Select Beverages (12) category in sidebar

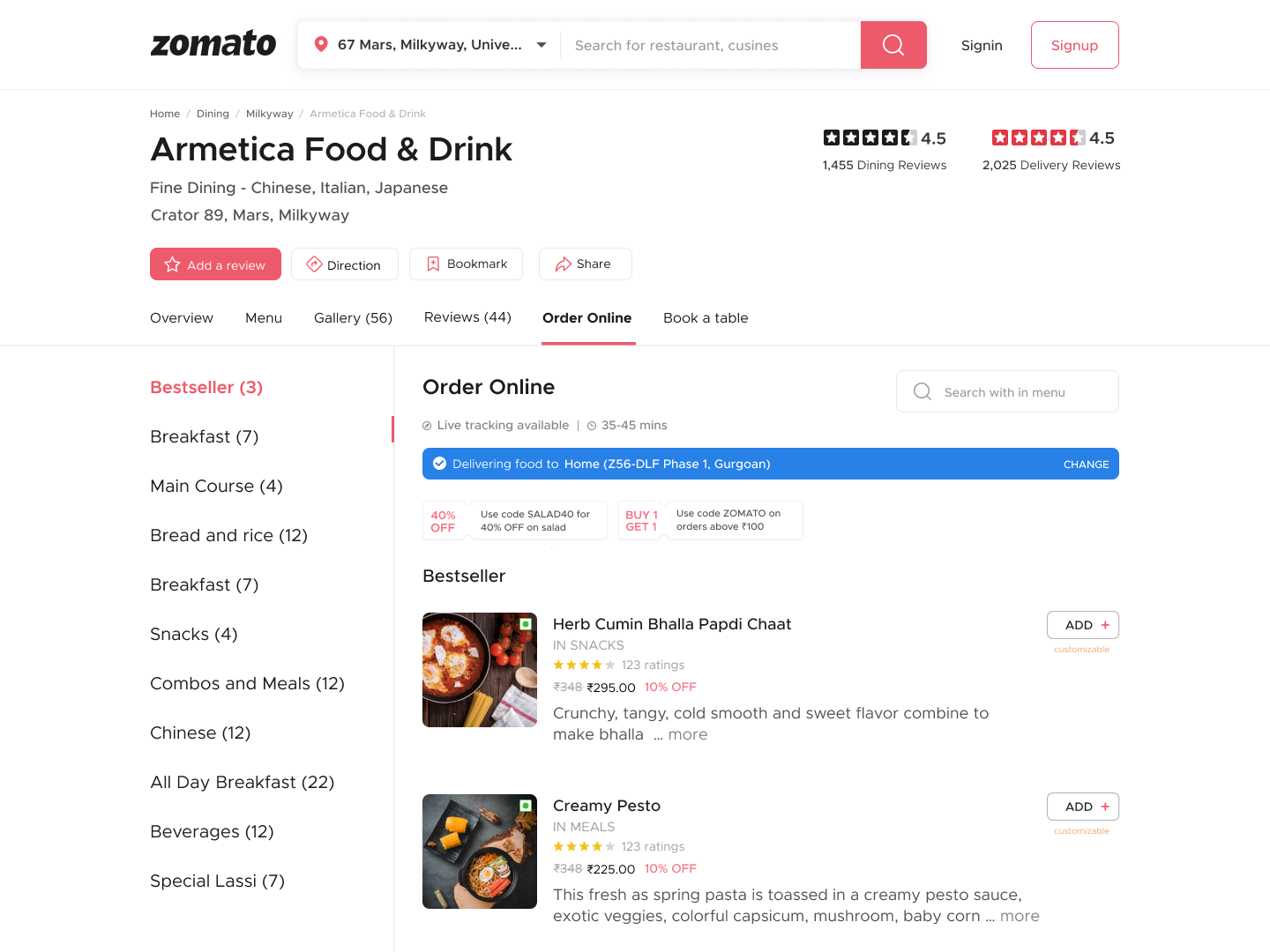pos(212,832)
